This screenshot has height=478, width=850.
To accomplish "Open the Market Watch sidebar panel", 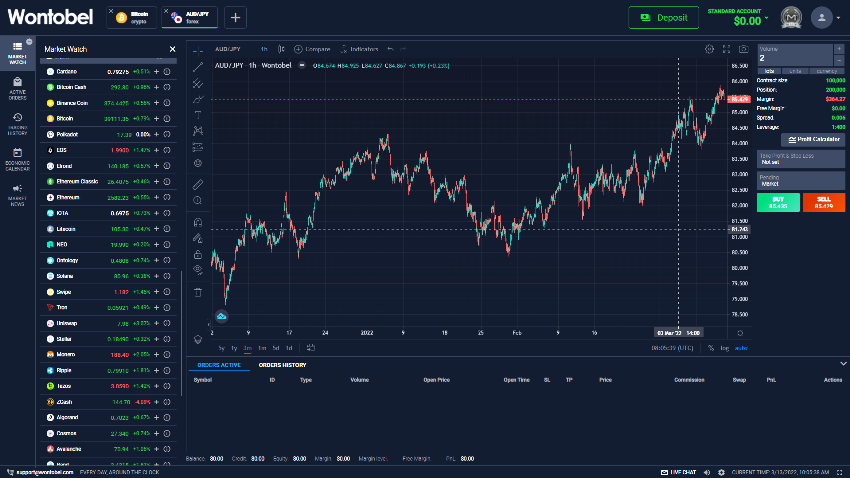I will tap(17, 53).
